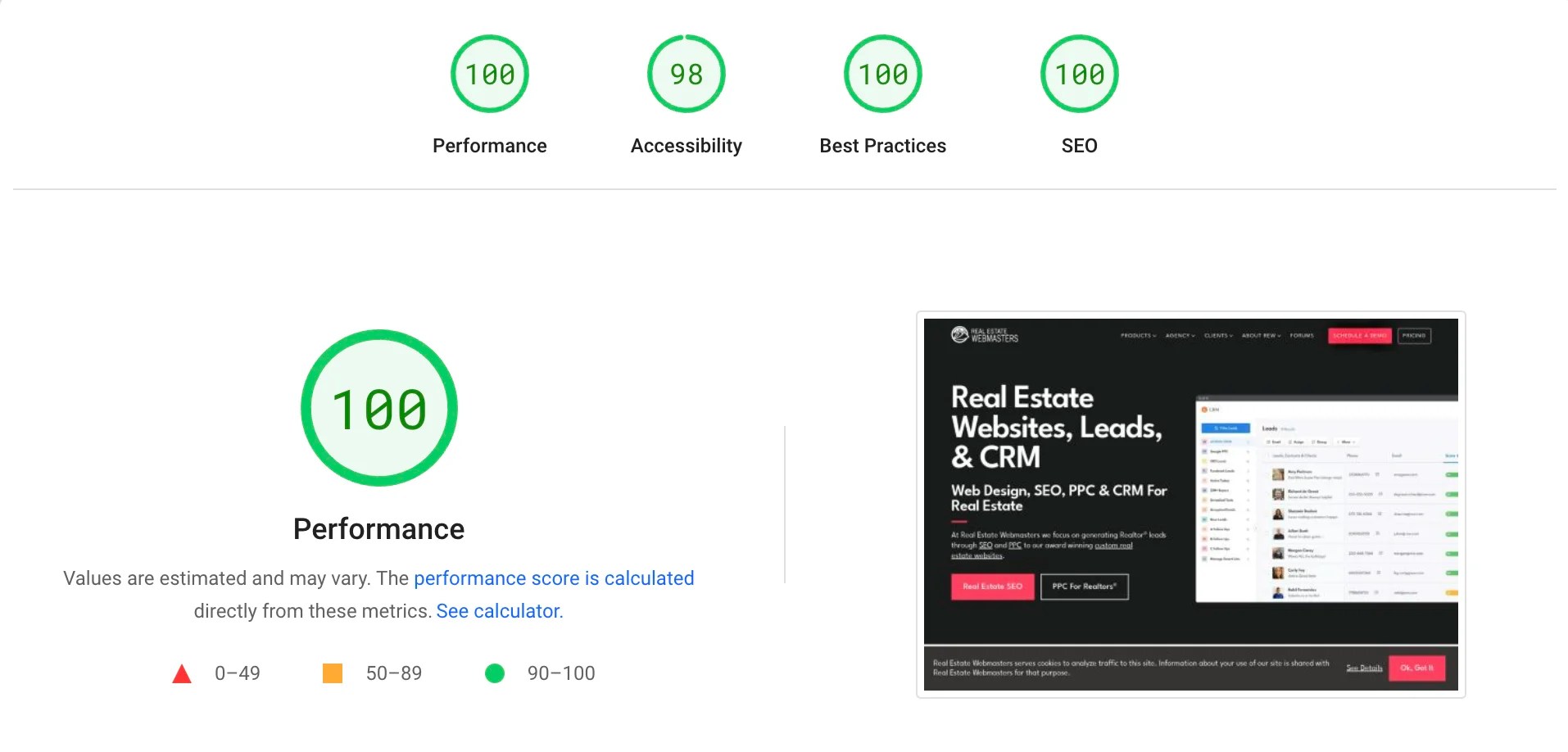Click the large 100 Performance gauge below the divider

click(x=378, y=407)
